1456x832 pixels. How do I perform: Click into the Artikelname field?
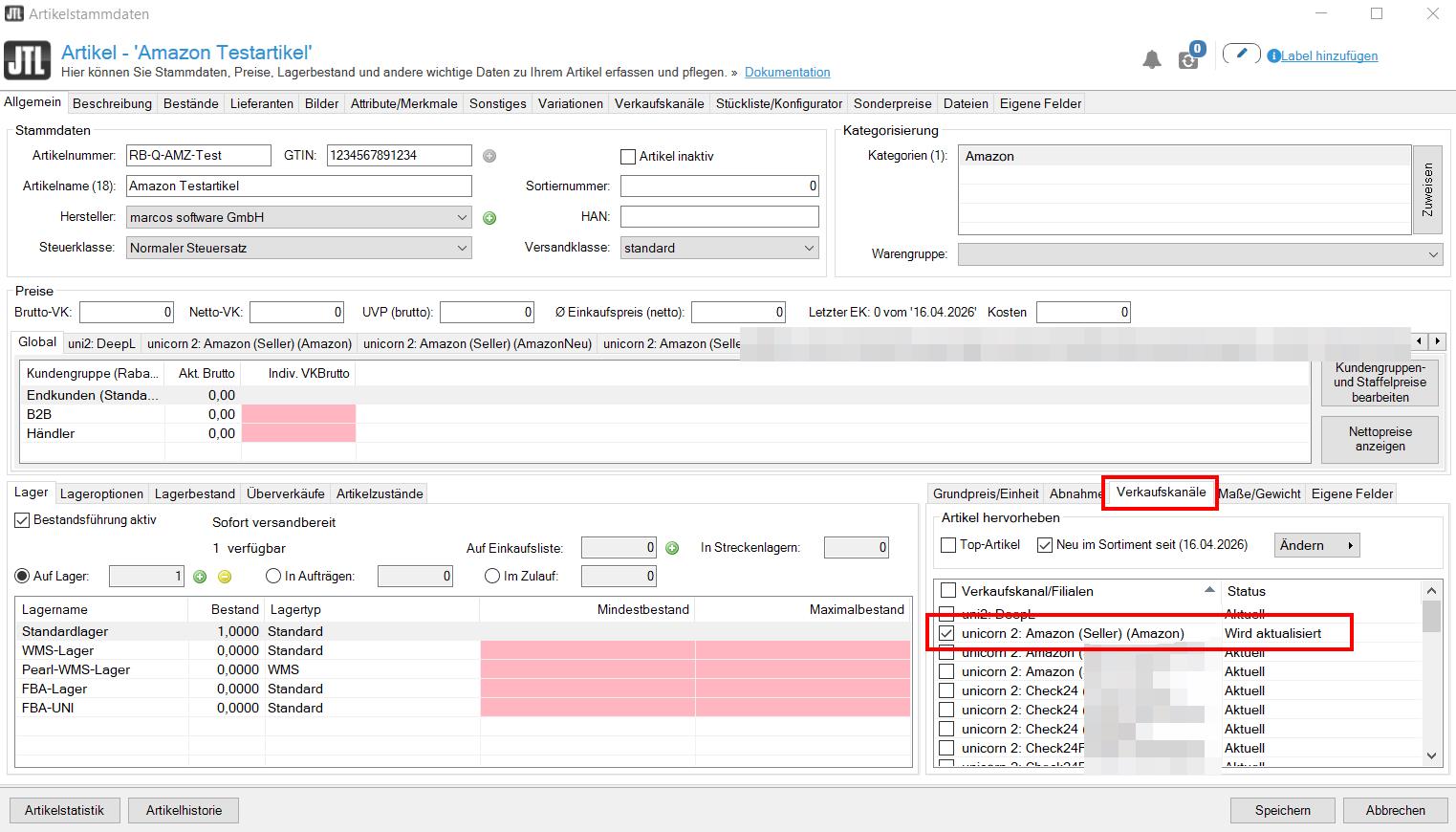(x=299, y=186)
